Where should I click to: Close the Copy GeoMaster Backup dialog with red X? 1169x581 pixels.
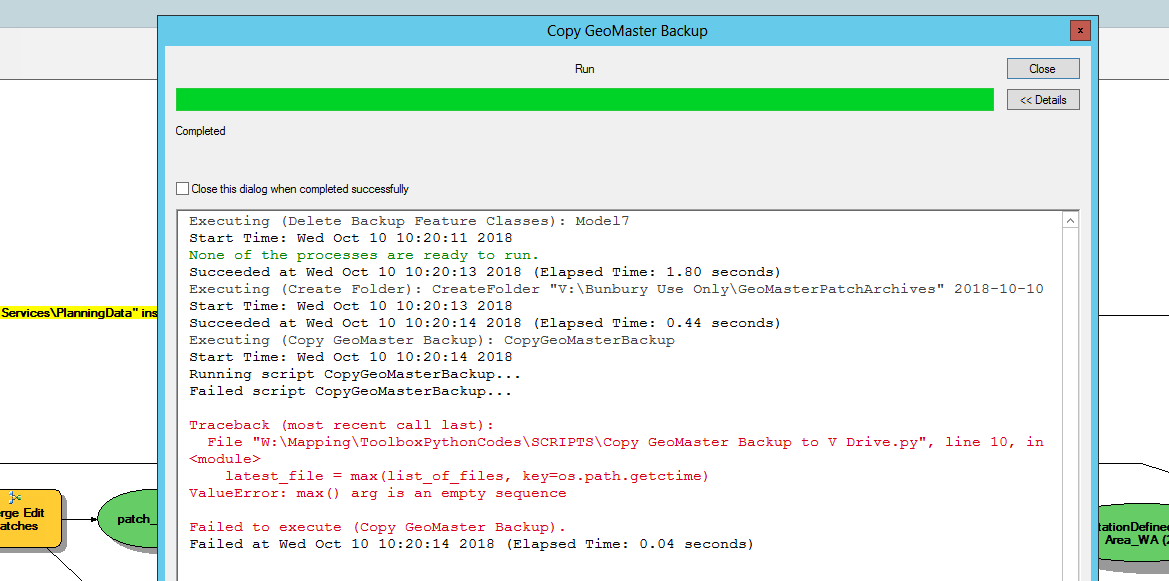(x=1080, y=30)
